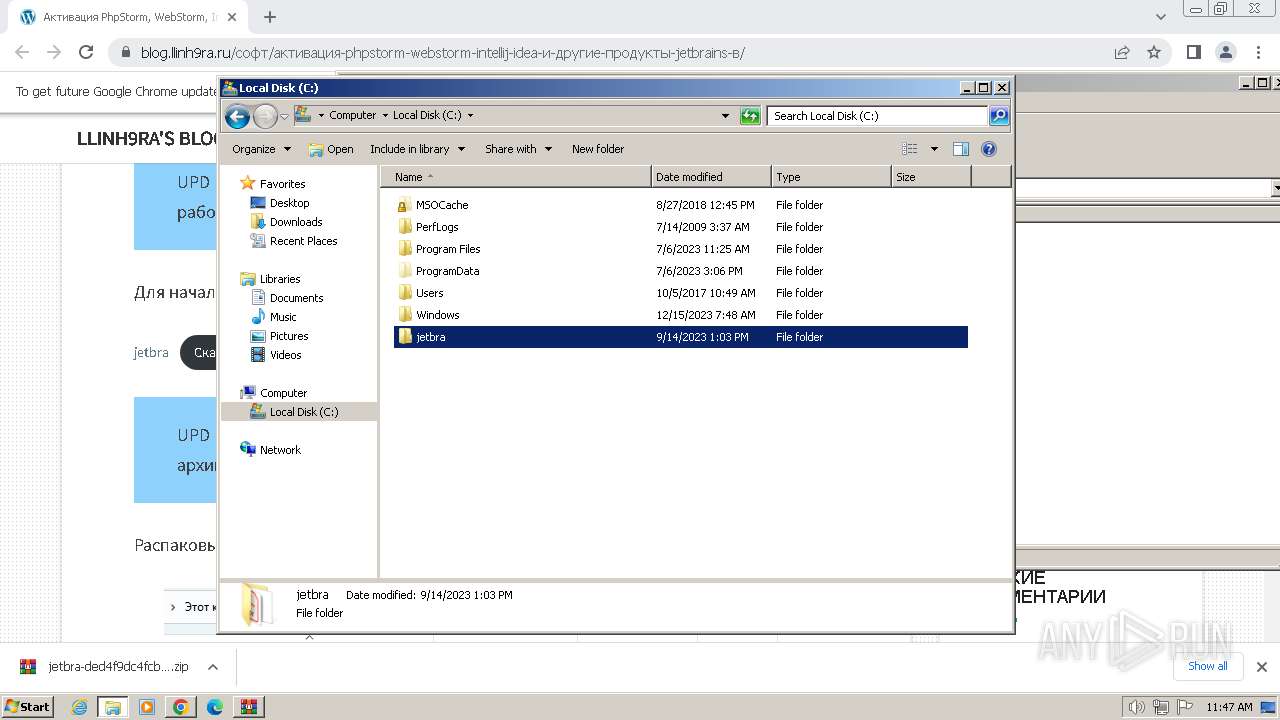Close the Chrome downloads bar
The image size is (1280, 720).
(x=1261, y=667)
